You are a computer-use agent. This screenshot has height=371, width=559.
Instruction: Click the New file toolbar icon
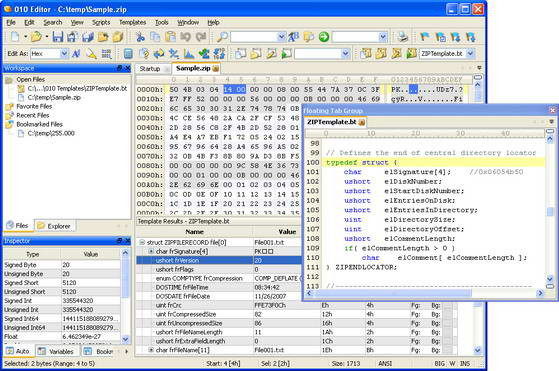(x=15, y=37)
